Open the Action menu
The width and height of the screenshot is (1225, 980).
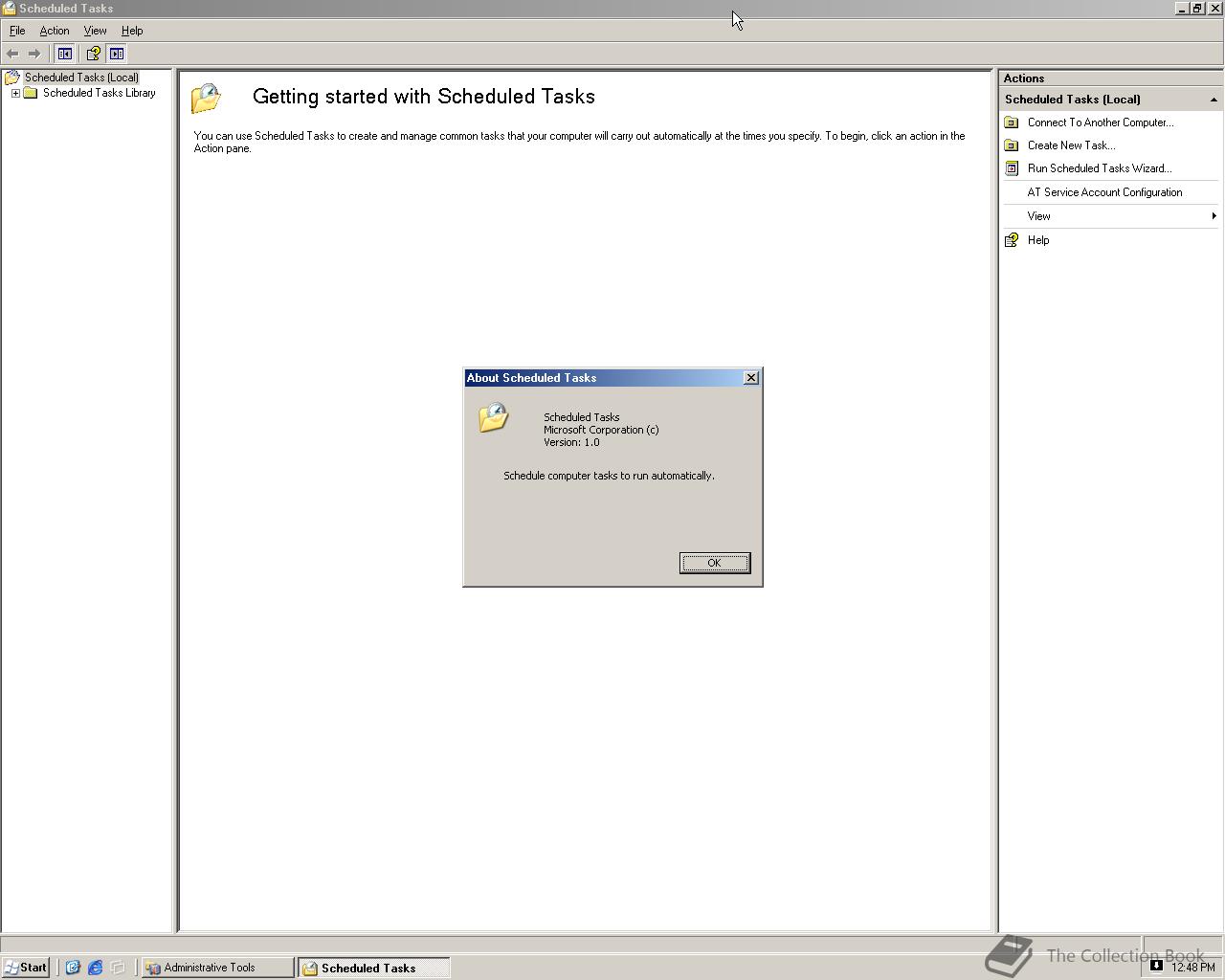pyautogui.click(x=55, y=31)
